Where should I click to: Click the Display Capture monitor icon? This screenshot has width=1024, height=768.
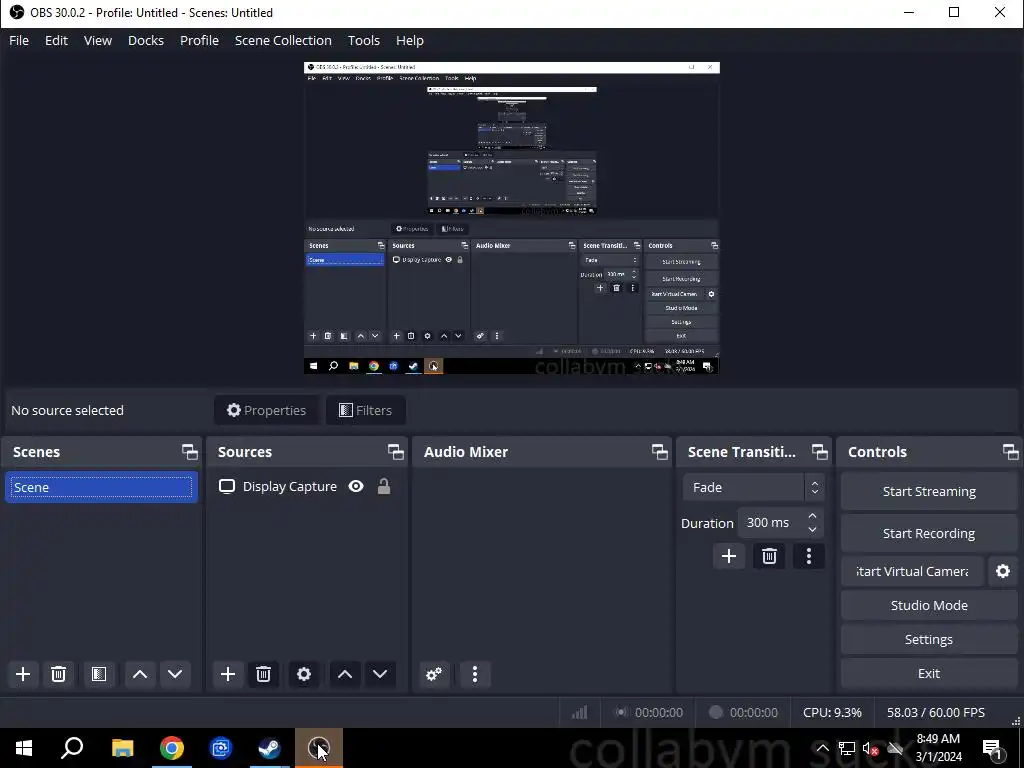tap(227, 487)
